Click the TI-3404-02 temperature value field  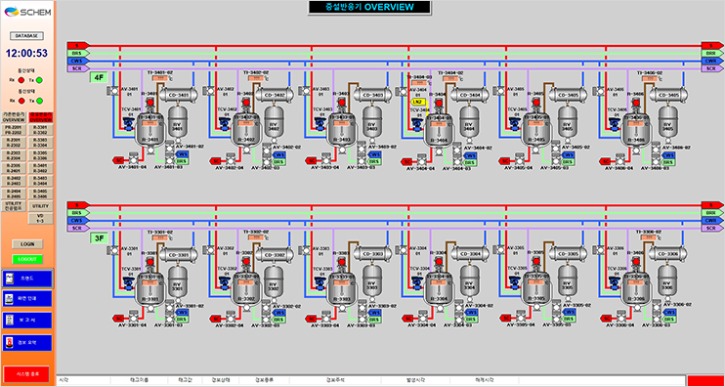(450, 78)
